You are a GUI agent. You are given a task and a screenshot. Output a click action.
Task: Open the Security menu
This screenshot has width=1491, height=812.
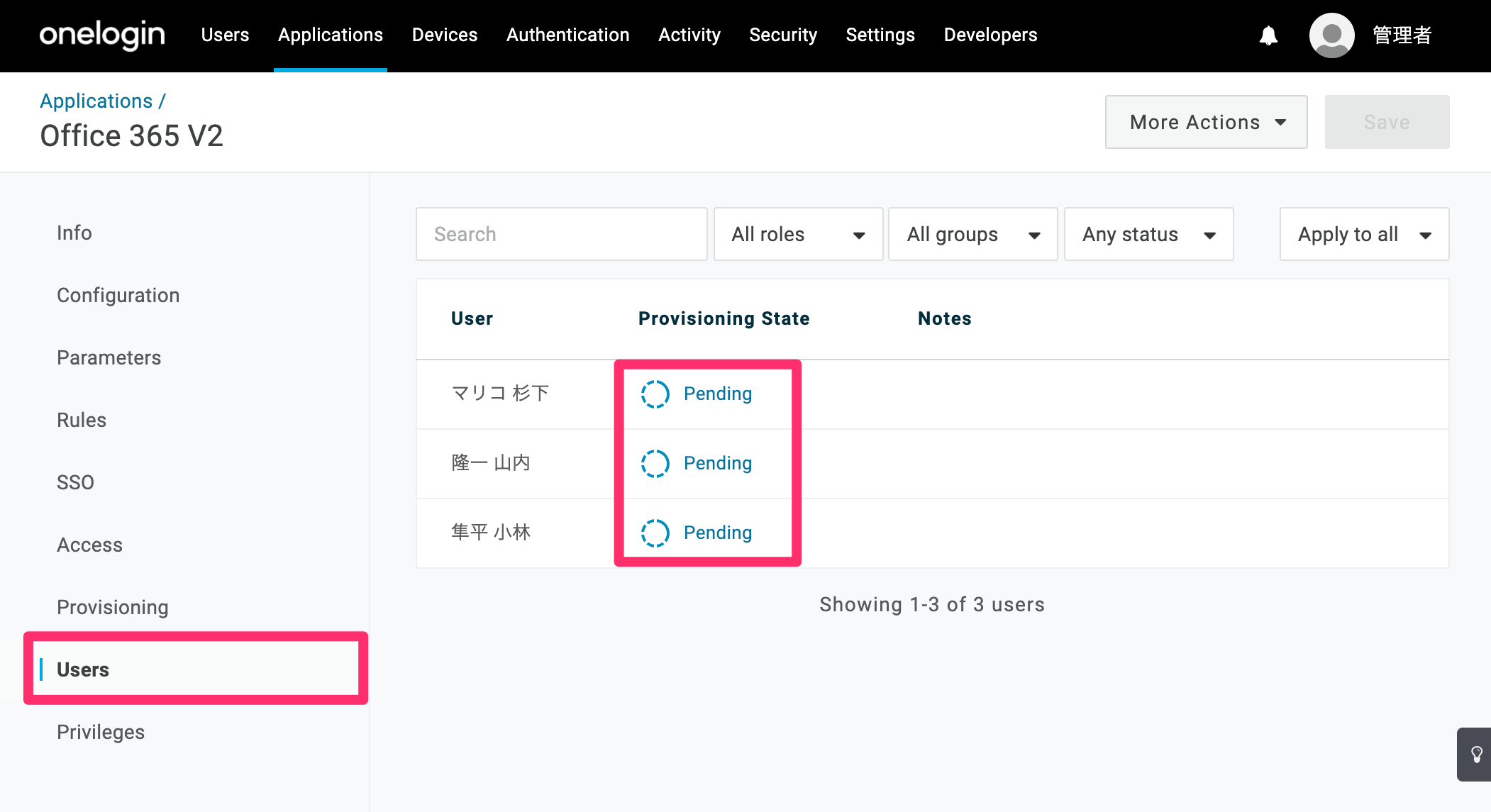(783, 35)
